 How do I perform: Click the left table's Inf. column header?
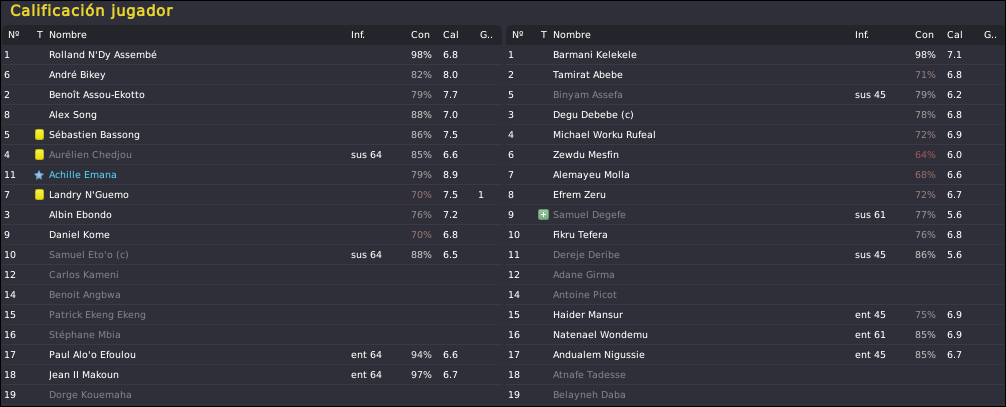[x=358, y=35]
